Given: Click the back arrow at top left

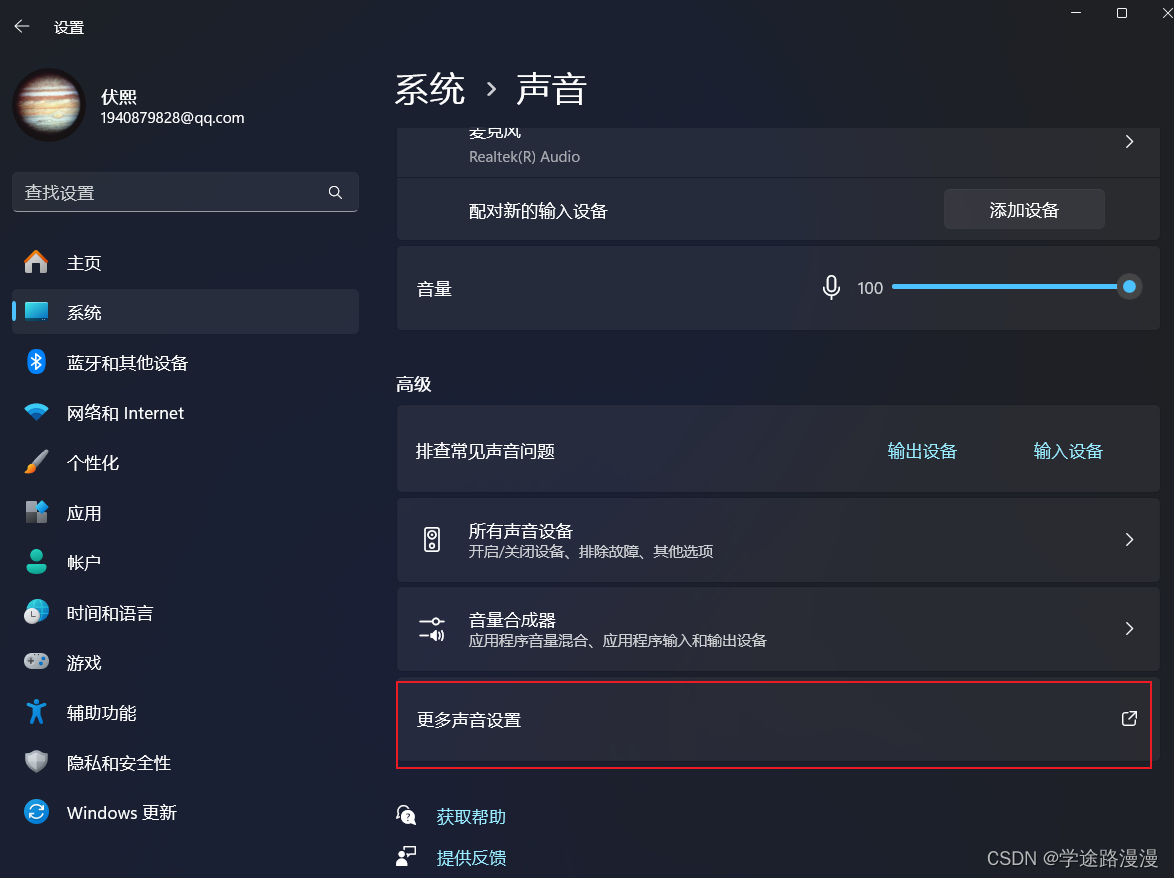Looking at the screenshot, I should (21, 26).
